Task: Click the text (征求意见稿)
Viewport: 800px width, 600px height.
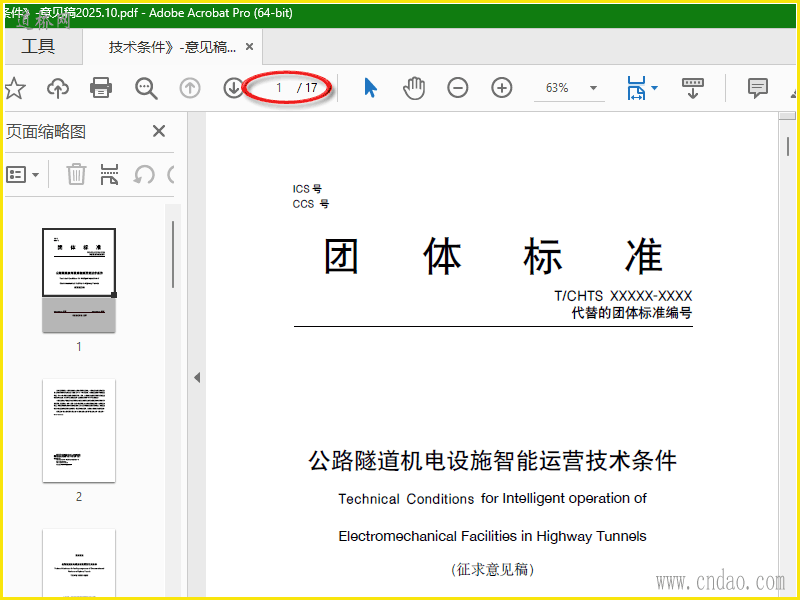Action: (x=492, y=569)
